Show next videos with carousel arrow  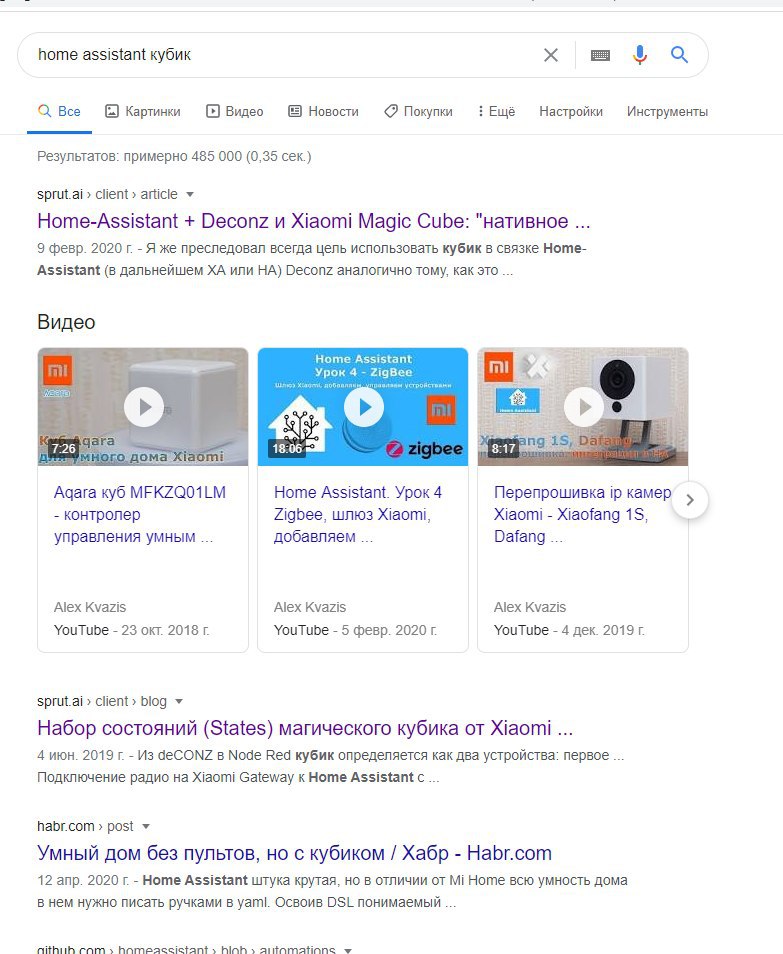tap(690, 500)
